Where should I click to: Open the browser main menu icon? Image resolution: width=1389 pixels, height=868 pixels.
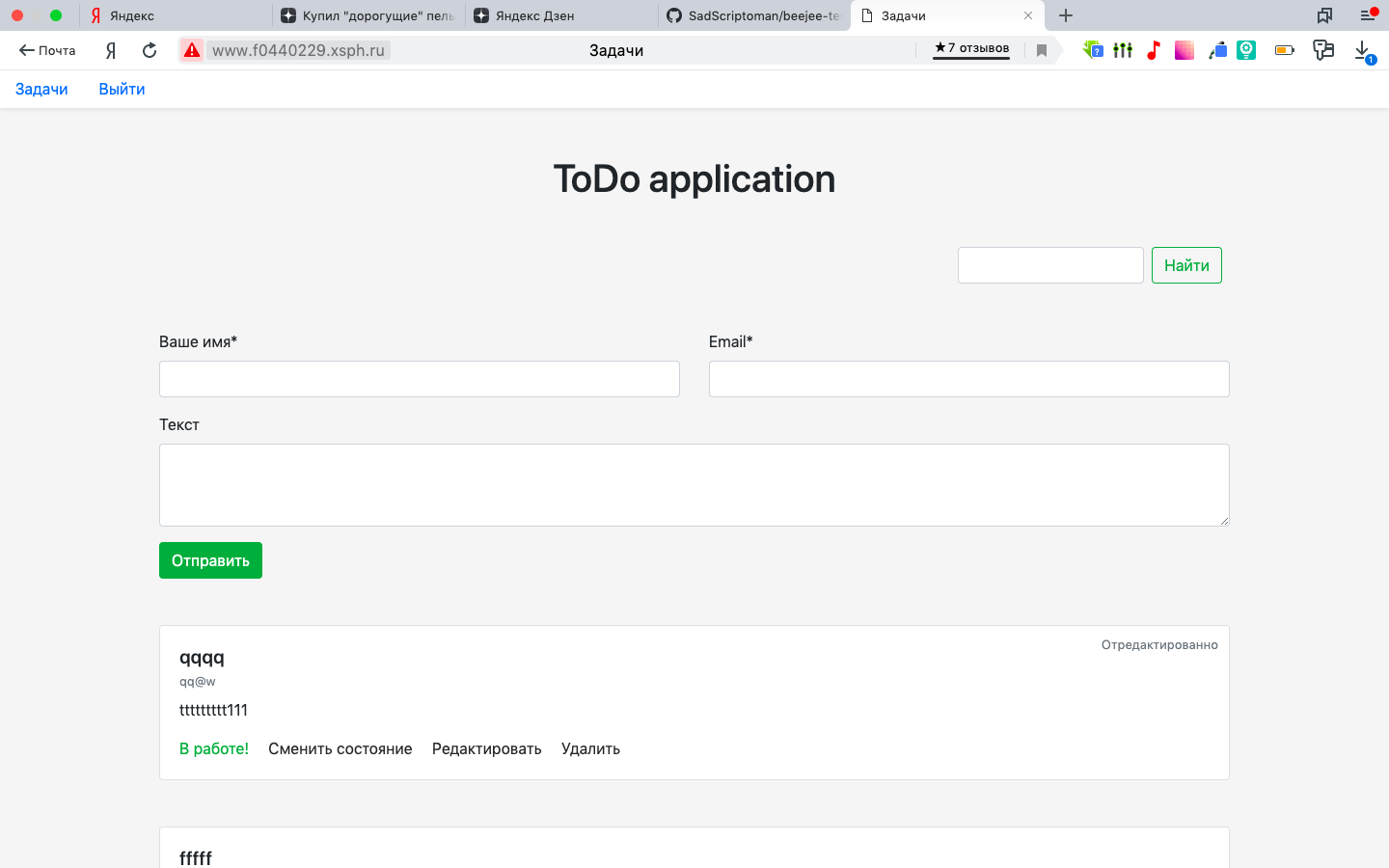point(1368,15)
